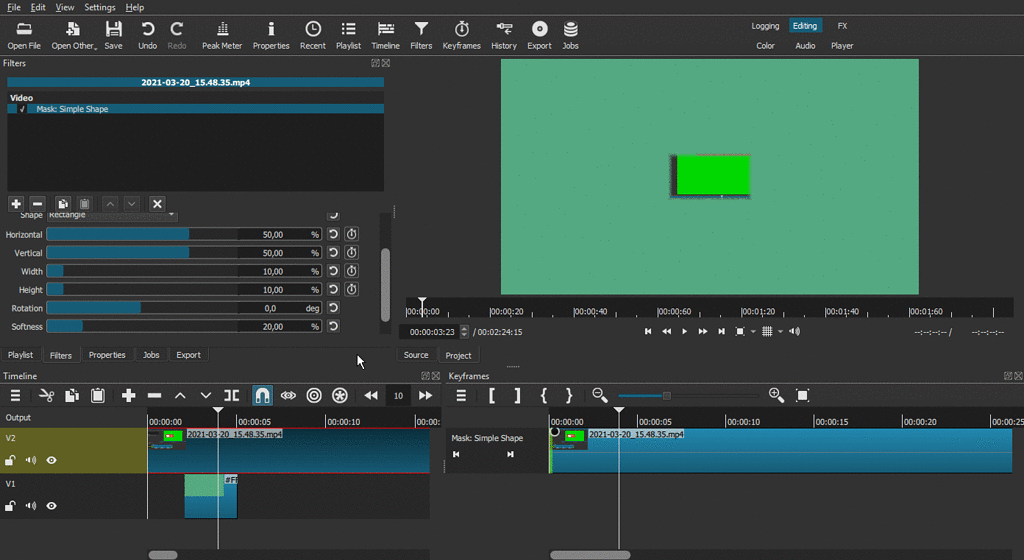1024x560 pixels.
Task: Open the Keyframes toolbar icon
Action: (462, 35)
